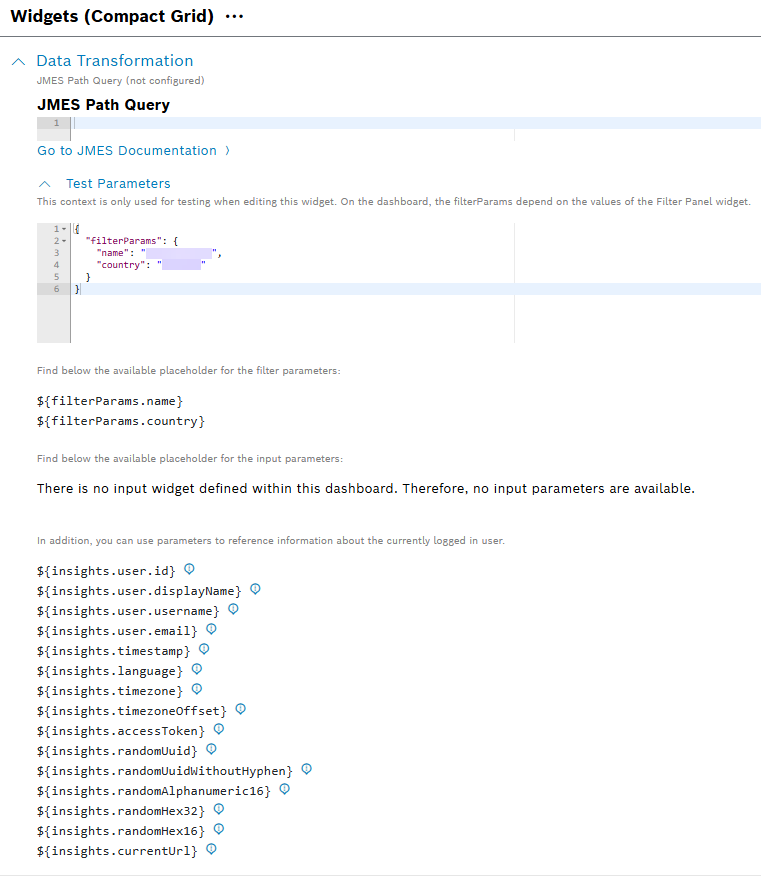This screenshot has height=882, width=761.
Task: Show info for insights.randomAlphanumeric16
Action: click(284, 790)
